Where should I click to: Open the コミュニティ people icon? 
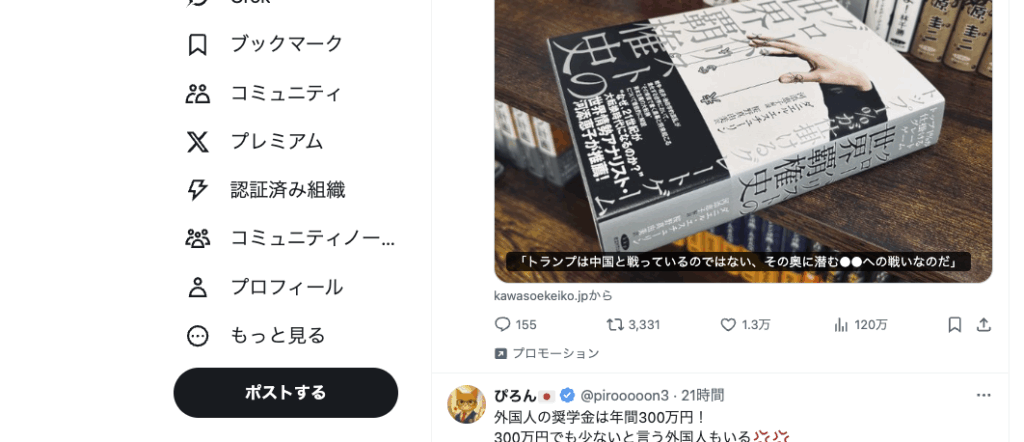(197, 93)
